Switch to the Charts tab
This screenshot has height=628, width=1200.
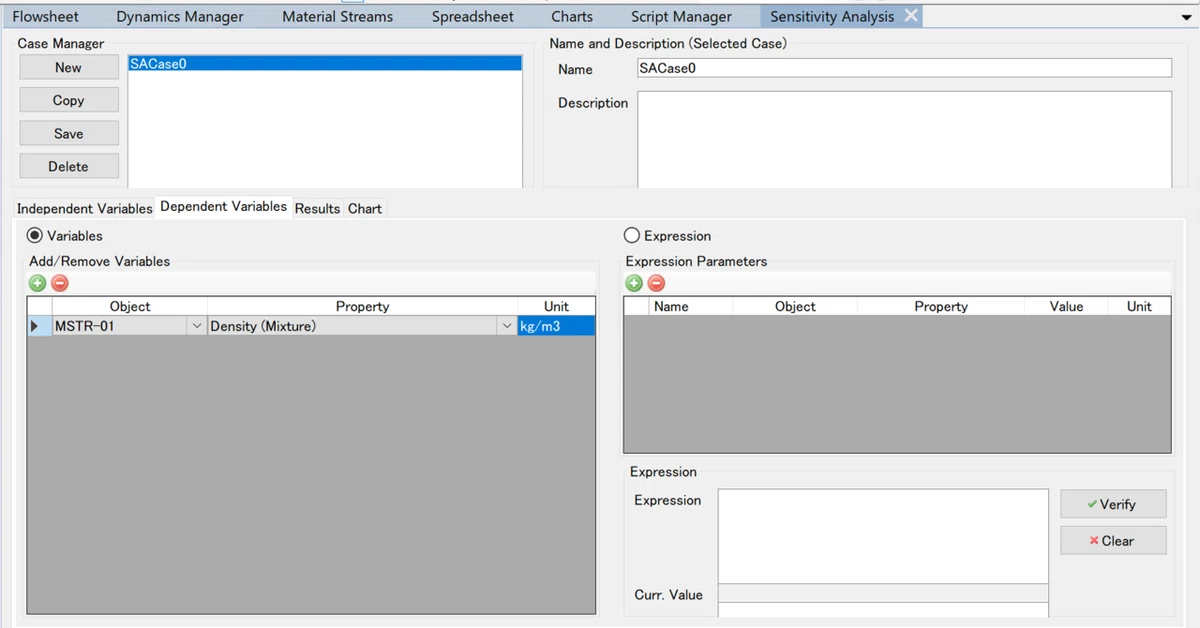(x=572, y=17)
